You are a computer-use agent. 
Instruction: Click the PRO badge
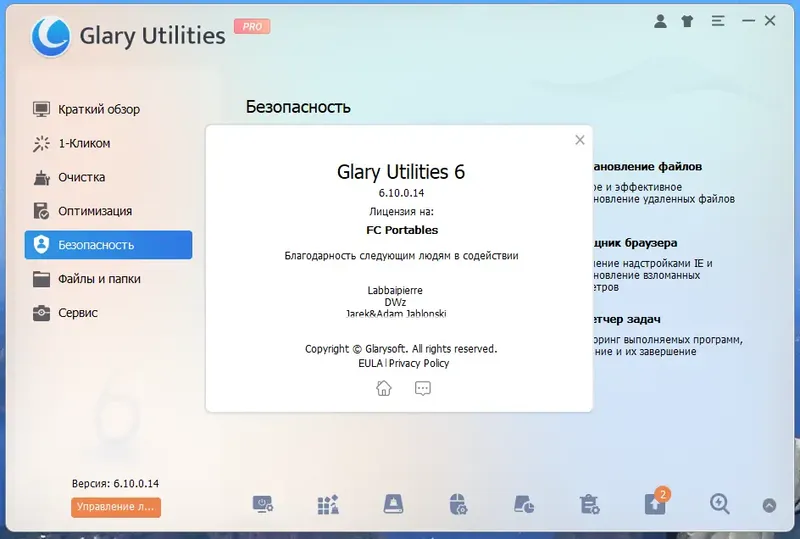coord(252,26)
